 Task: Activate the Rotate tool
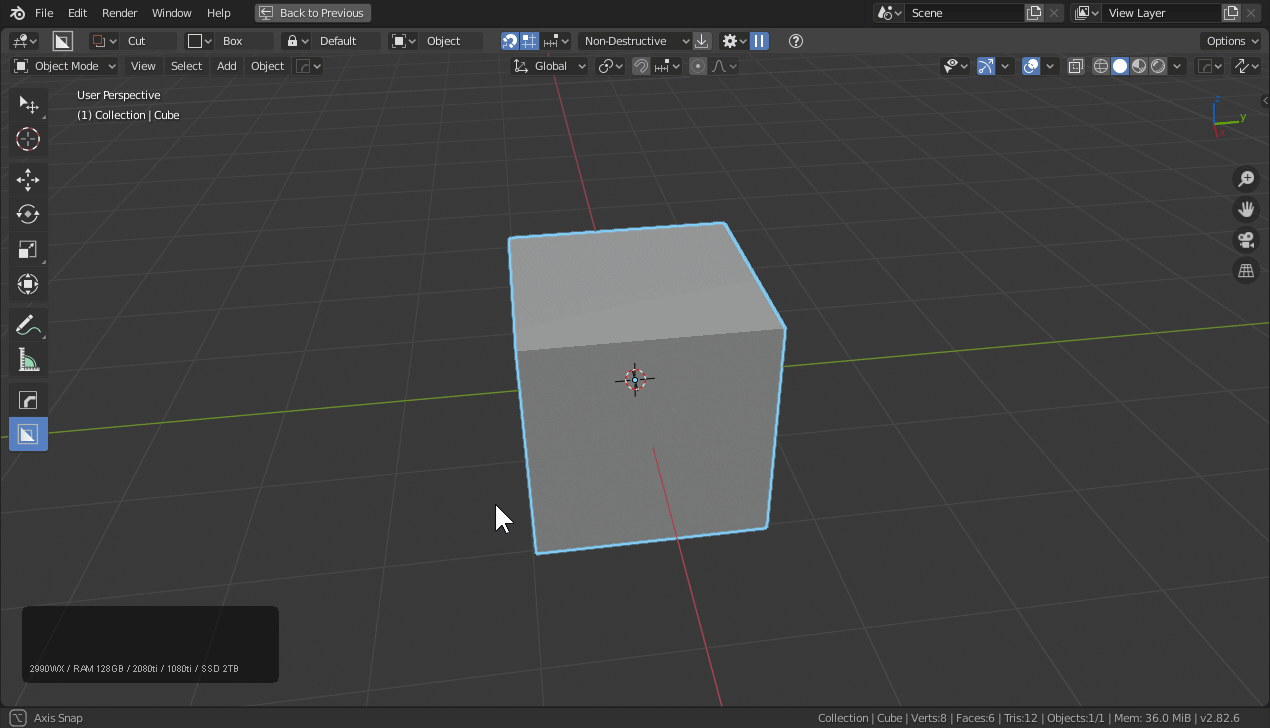pos(28,214)
